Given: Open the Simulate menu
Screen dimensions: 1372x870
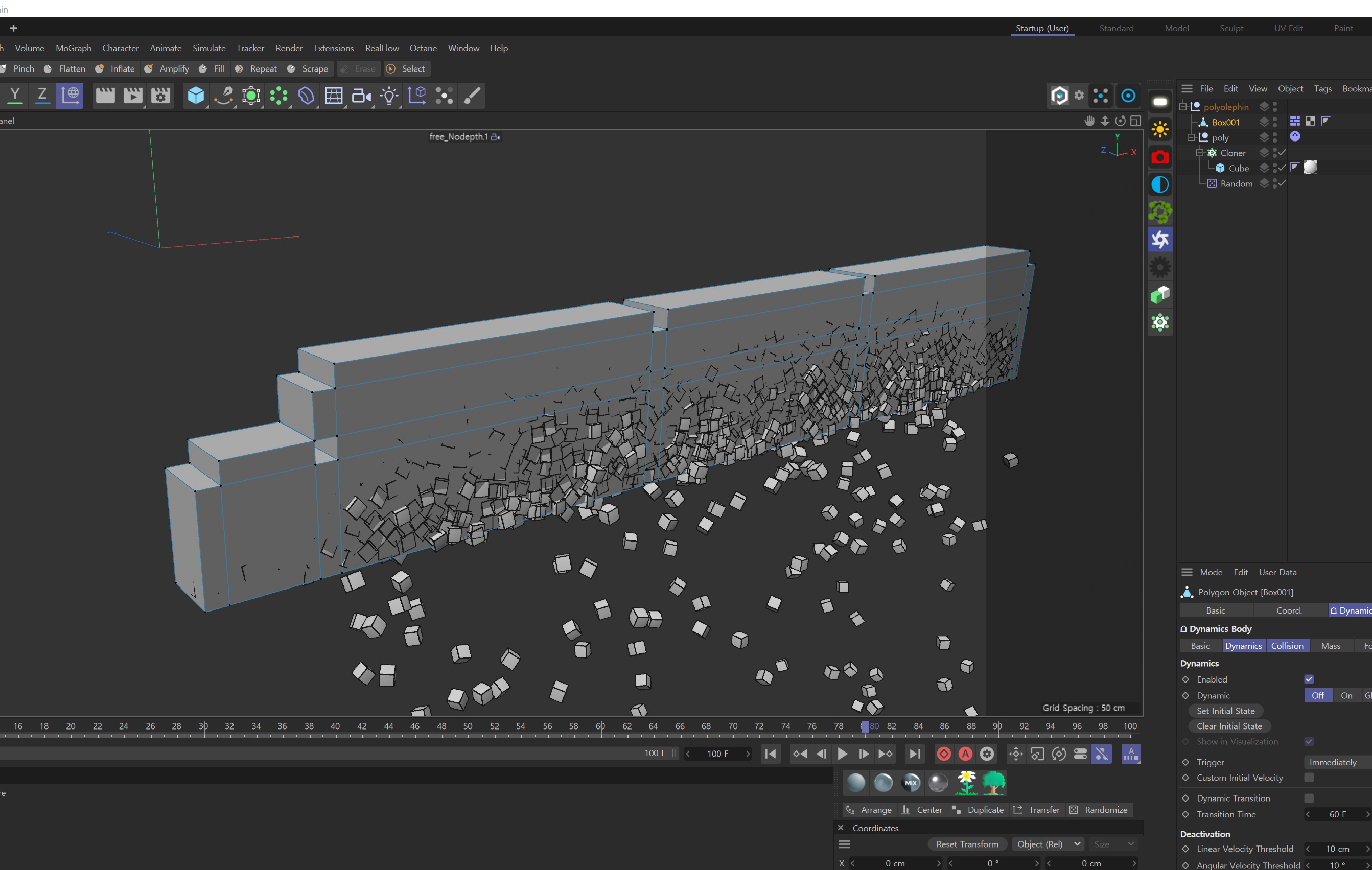Looking at the screenshot, I should click(209, 48).
